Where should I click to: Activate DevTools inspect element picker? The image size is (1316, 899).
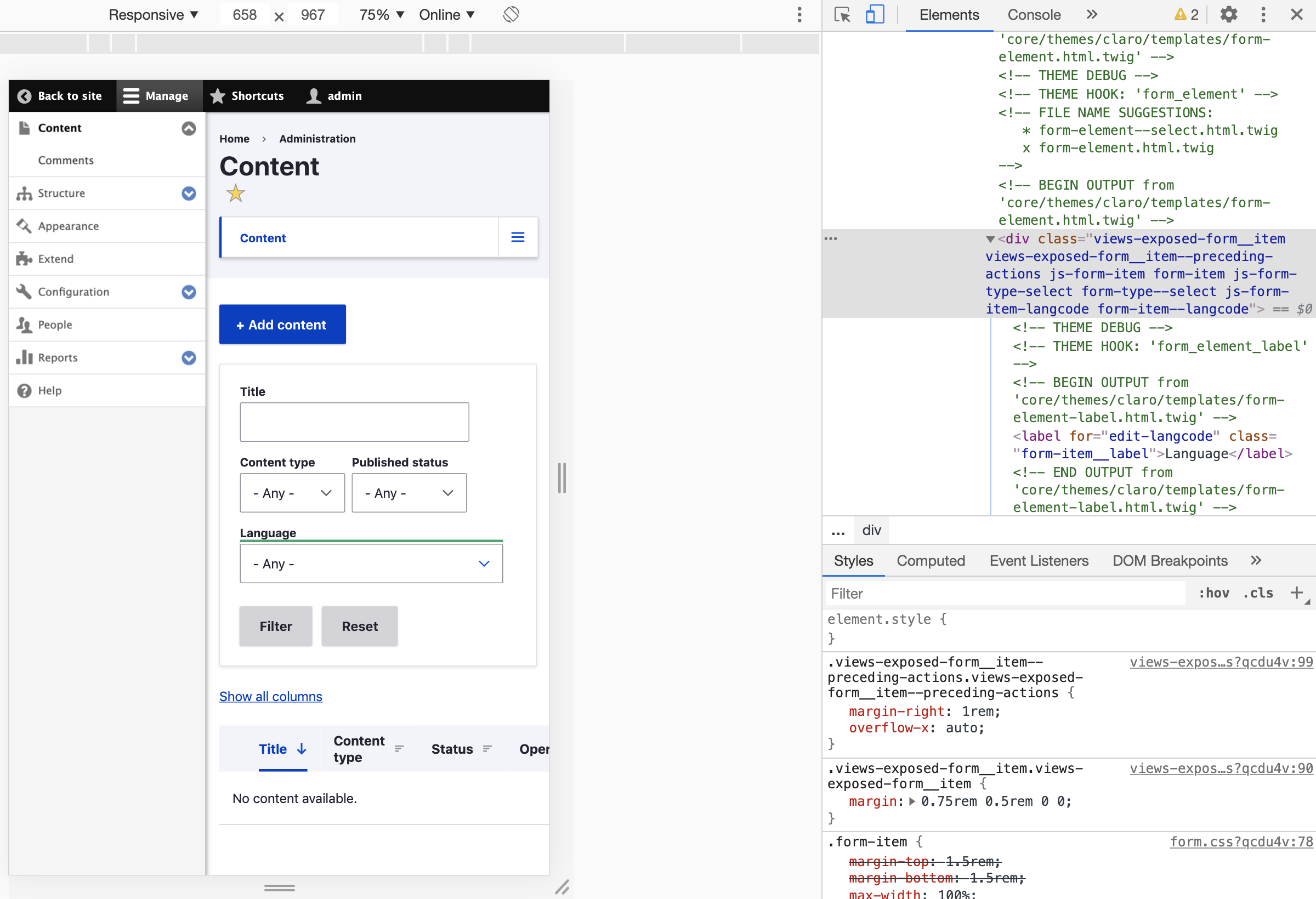coord(842,15)
